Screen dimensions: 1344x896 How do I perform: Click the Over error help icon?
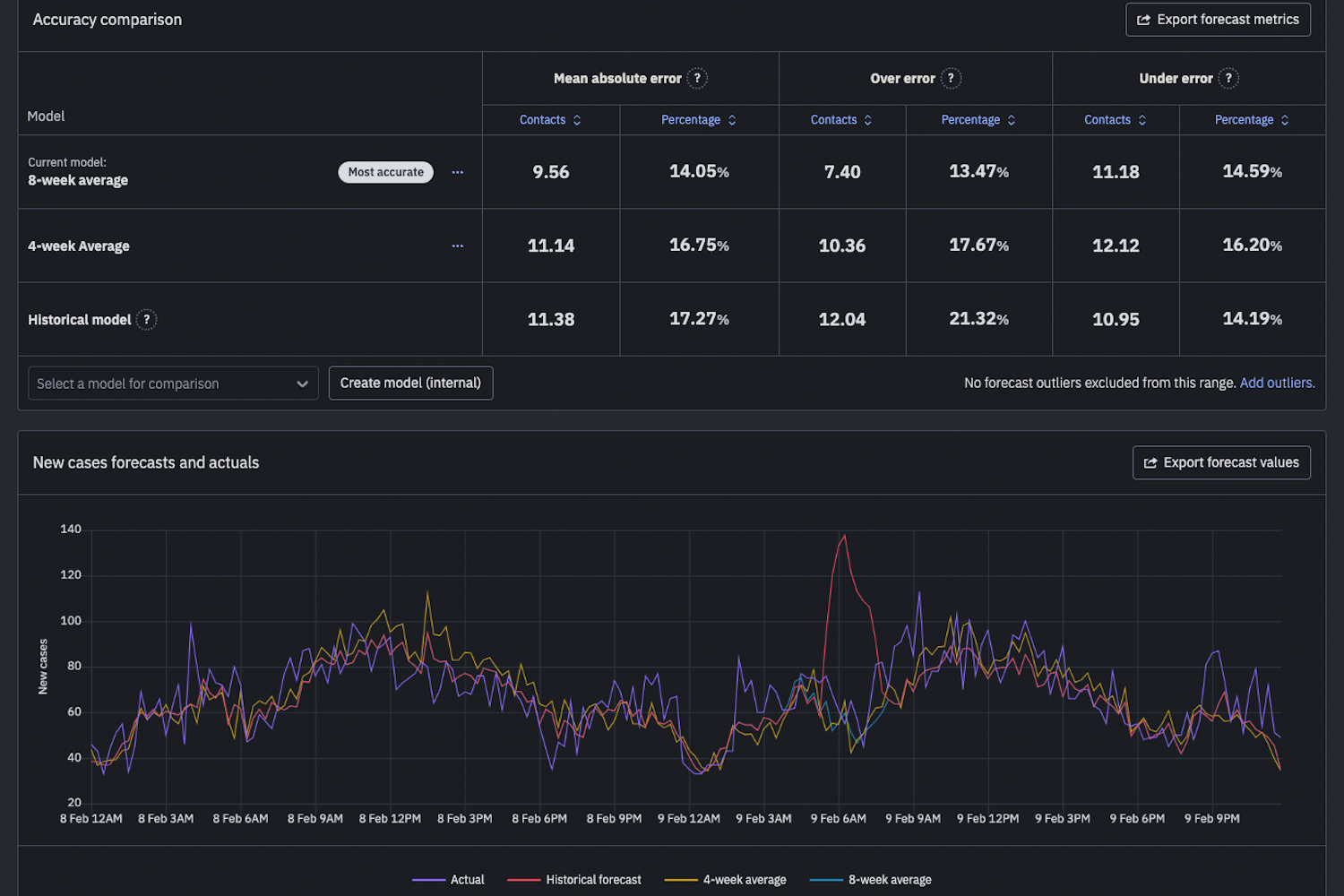pyautogui.click(x=951, y=79)
